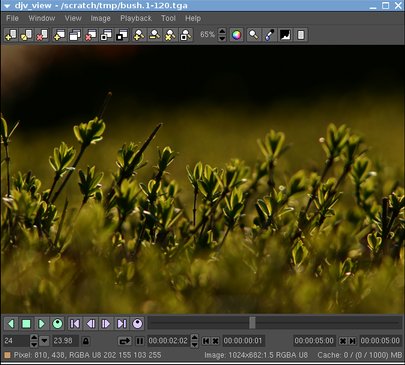405x365 pixels.
Task: Click the Zoom in magnifier icon
Action: tap(139, 35)
